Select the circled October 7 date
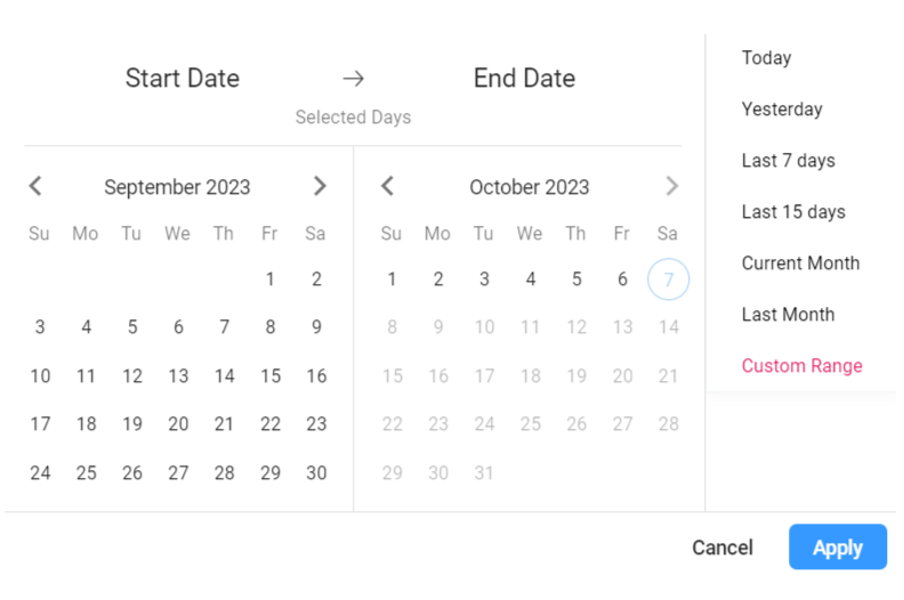Viewport: 904px width, 600px height. coord(668,279)
